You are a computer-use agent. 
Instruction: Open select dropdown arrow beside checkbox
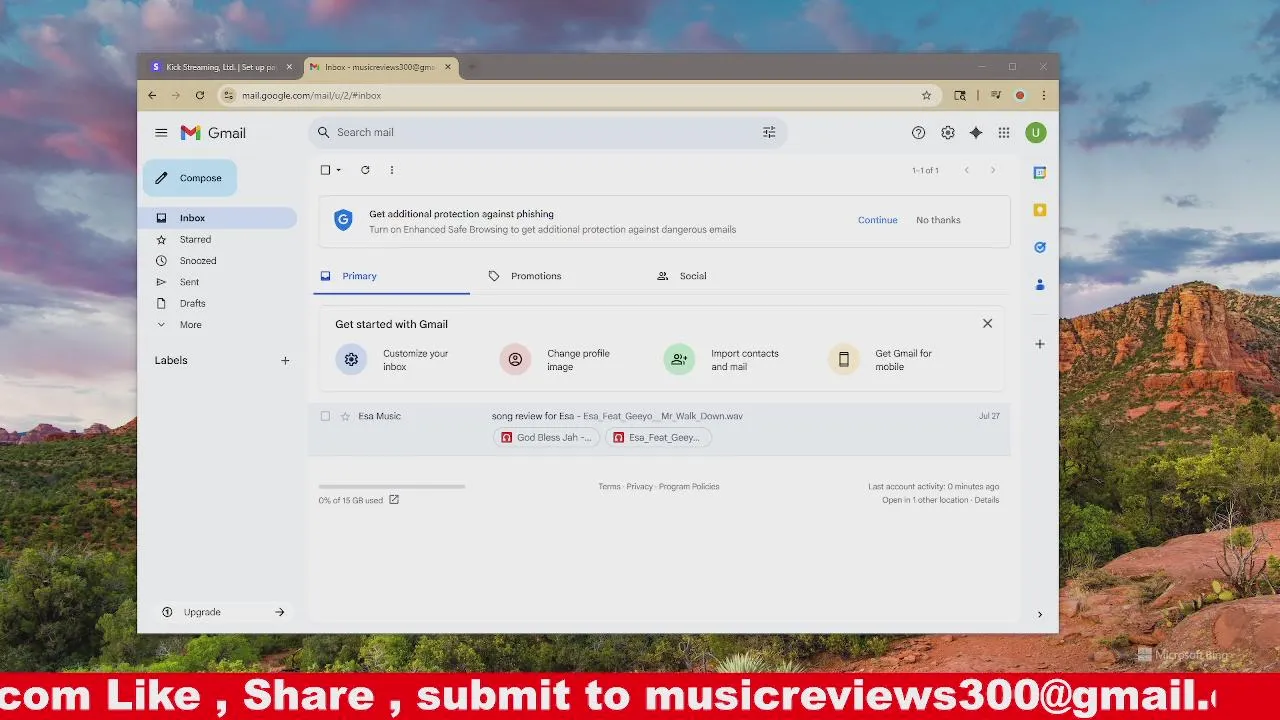[338, 170]
